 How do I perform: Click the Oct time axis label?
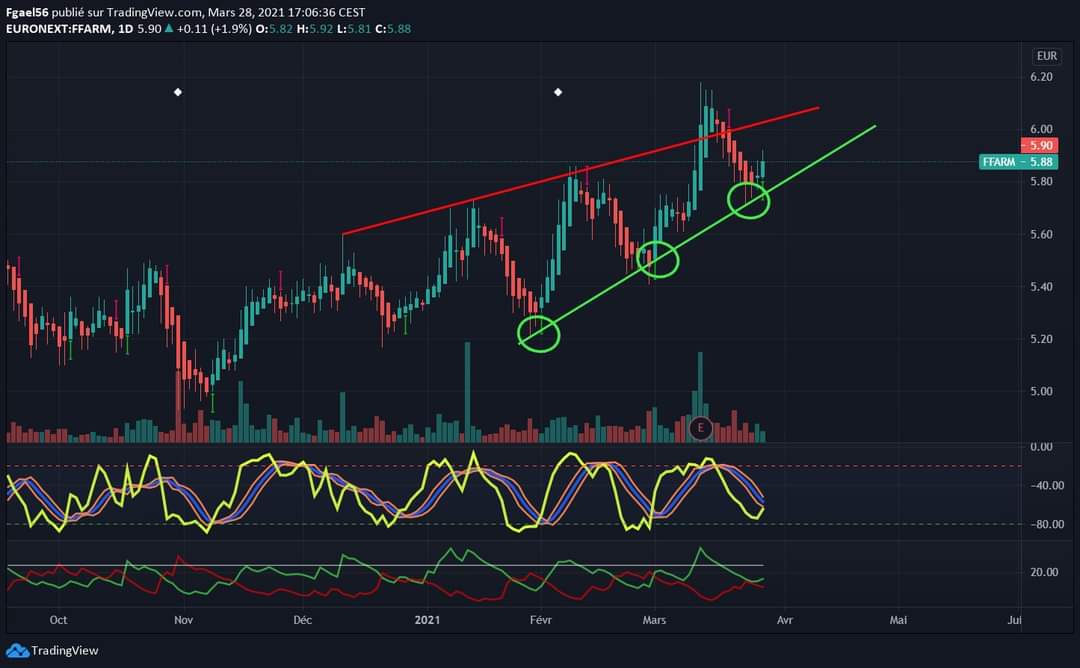(x=59, y=620)
